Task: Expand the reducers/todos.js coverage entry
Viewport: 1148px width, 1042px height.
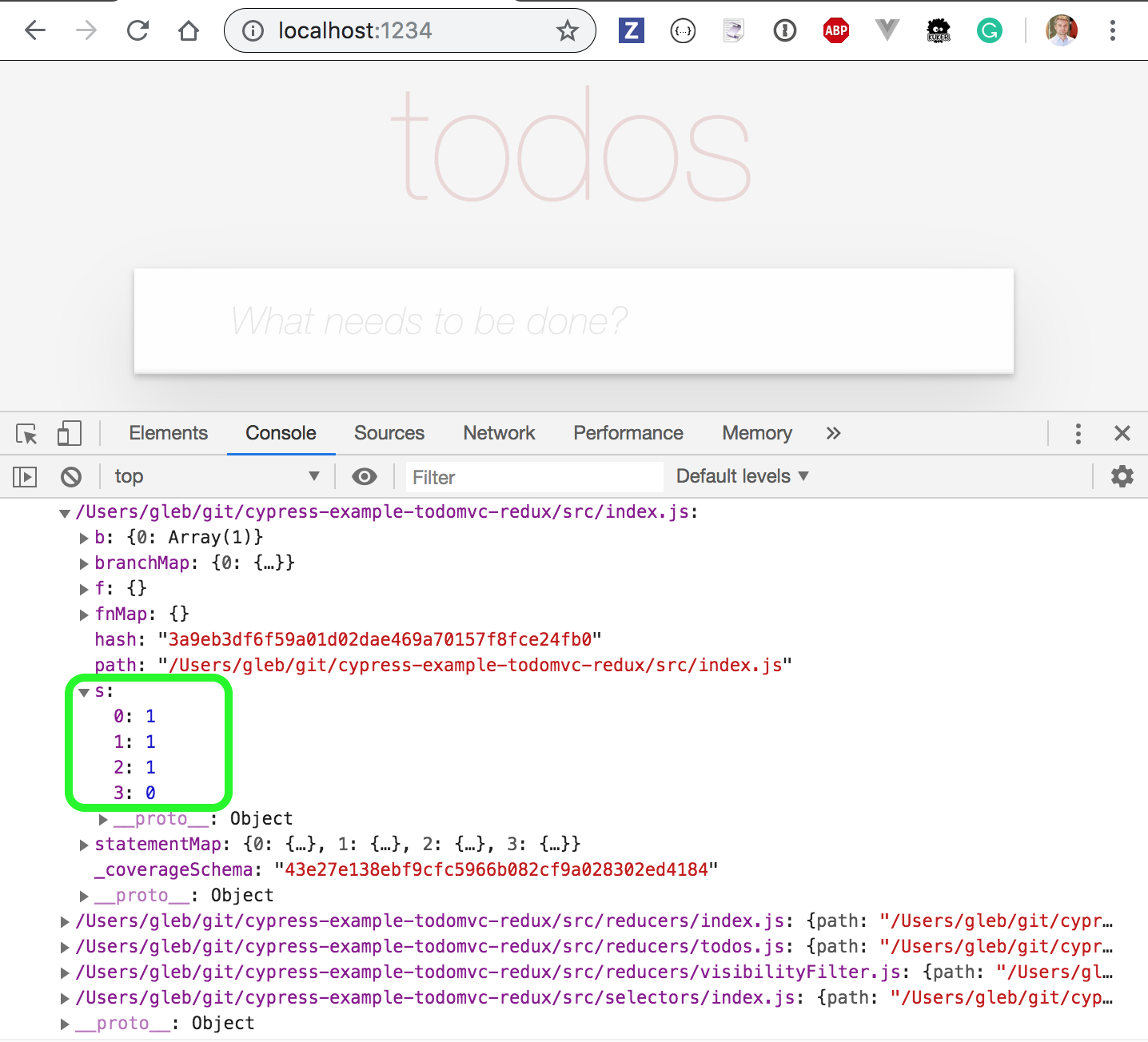Action: tap(65, 947)
